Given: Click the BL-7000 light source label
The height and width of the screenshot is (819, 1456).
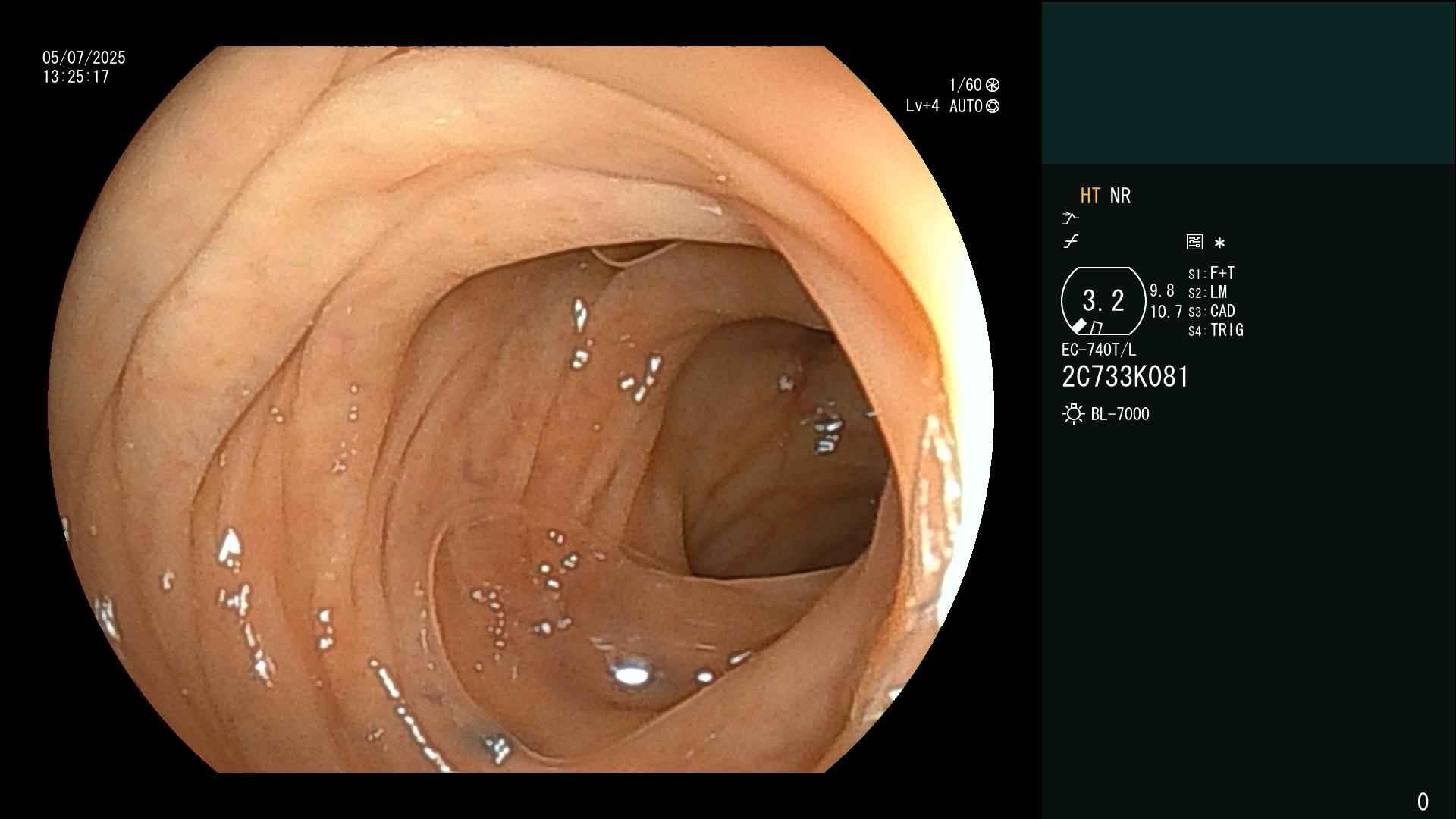Looking at the screenshot, I should tap(1120, 414).
